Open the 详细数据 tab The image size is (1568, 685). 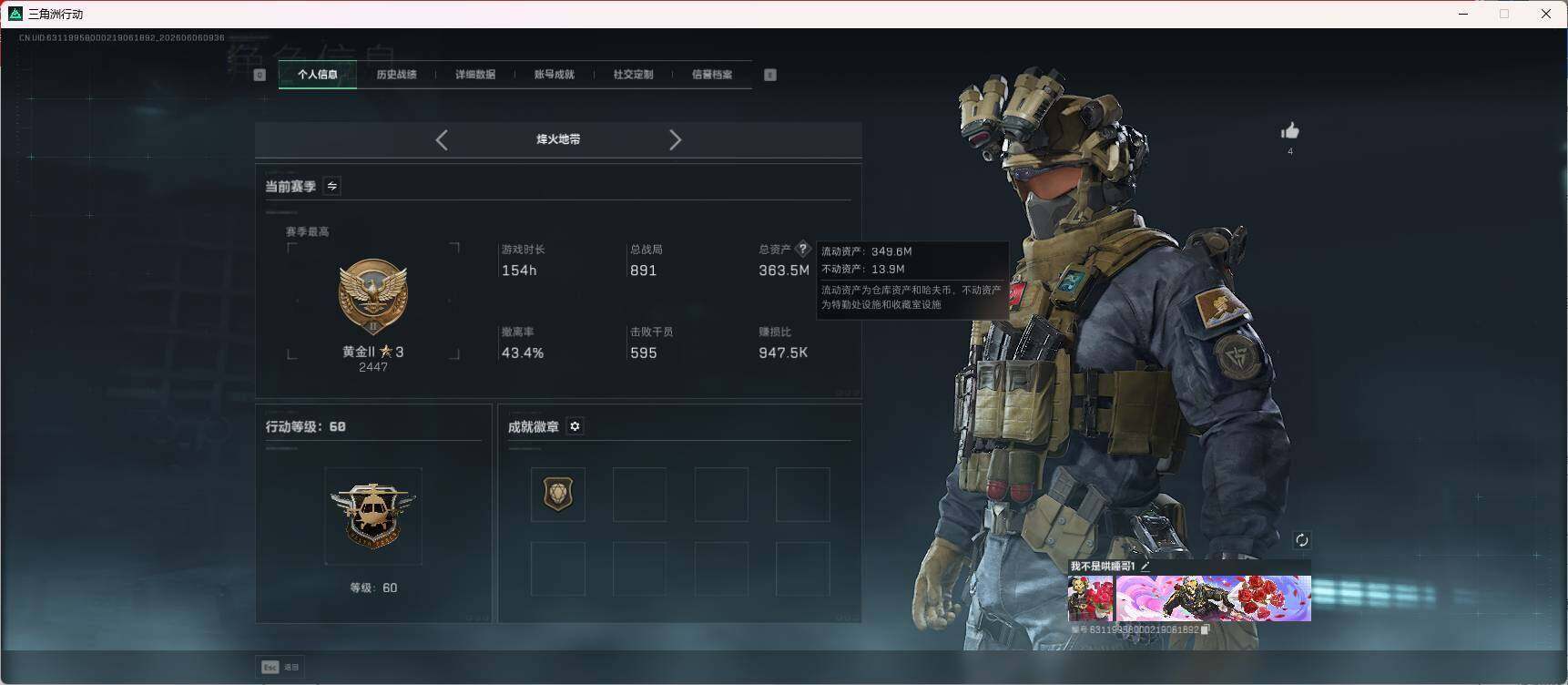pos(475,75)
